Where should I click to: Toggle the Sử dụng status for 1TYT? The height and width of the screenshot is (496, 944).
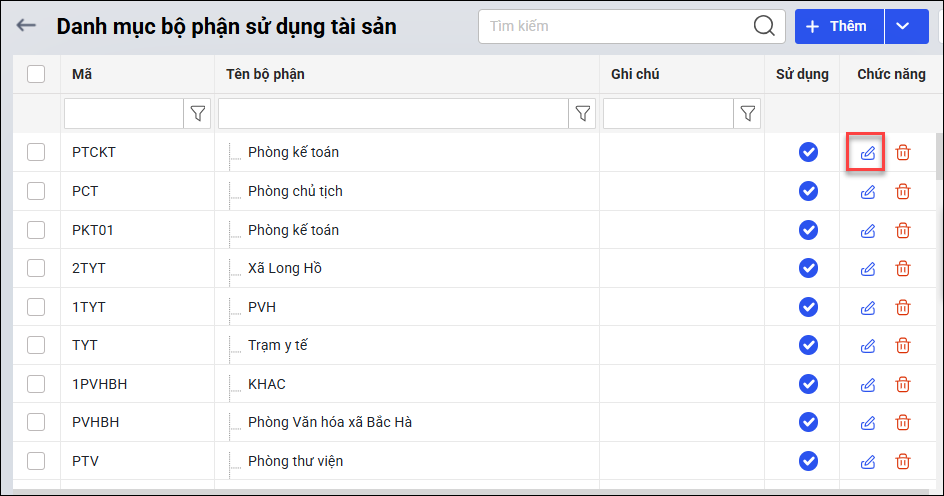coord(808,307)
